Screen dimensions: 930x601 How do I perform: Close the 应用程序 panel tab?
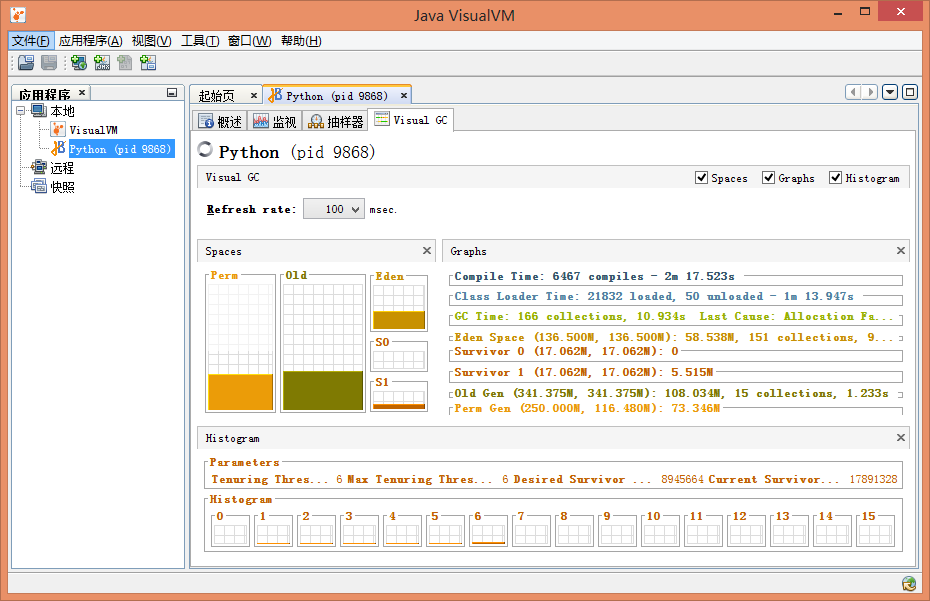[x=82, y=93]
